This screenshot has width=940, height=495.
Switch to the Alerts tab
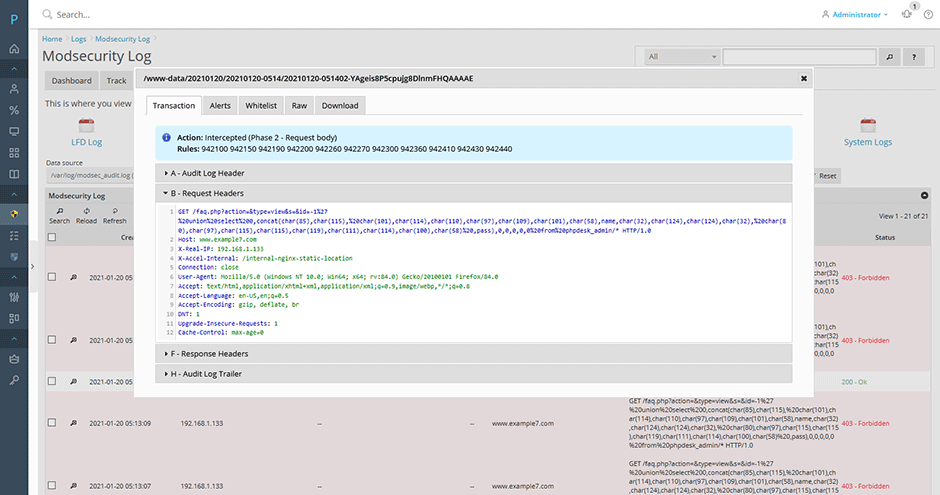220,105
